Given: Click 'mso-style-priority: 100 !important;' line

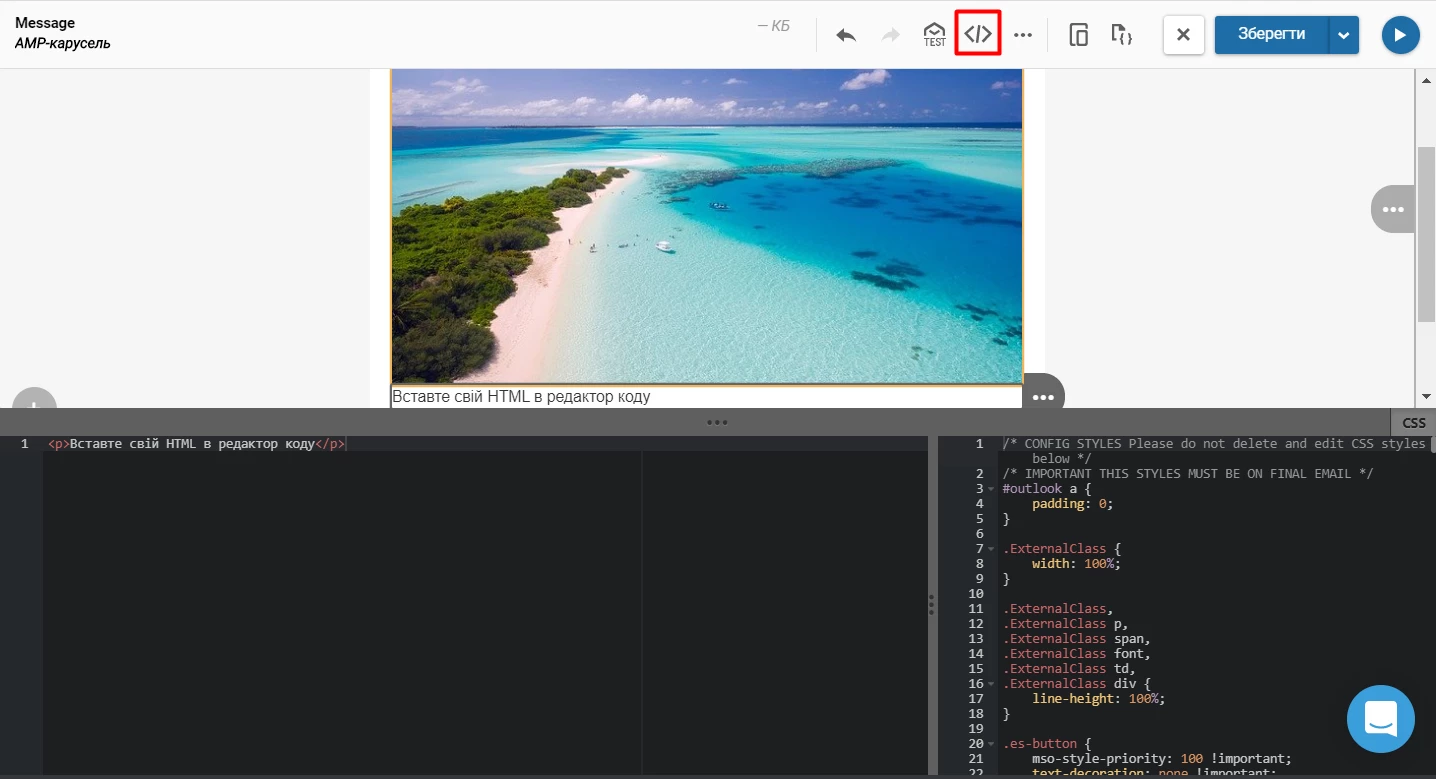Looking at the screenshot, I should tap(1162, 759).
